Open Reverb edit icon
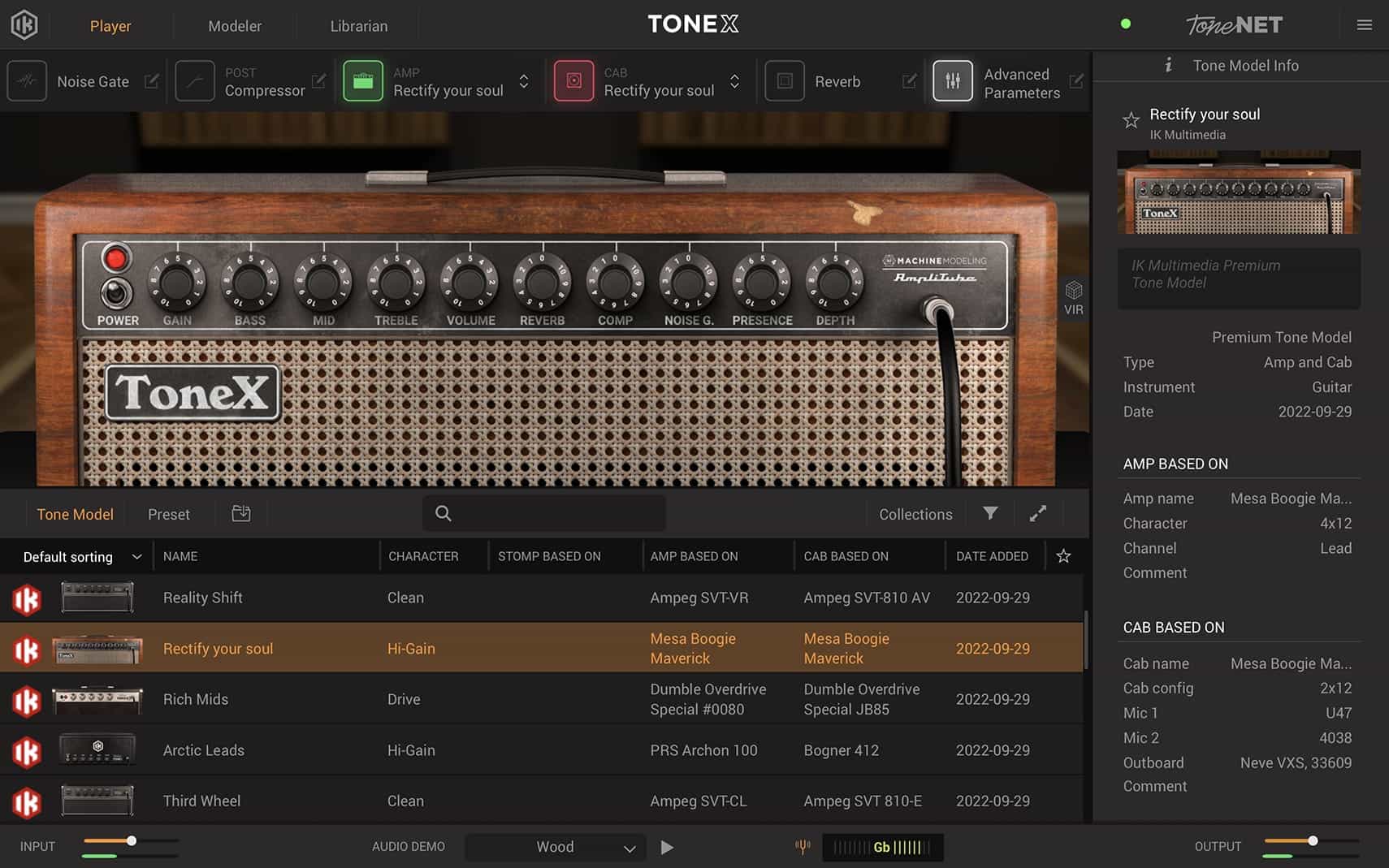This screenshot has width=1389, height=868. [910, 81]
